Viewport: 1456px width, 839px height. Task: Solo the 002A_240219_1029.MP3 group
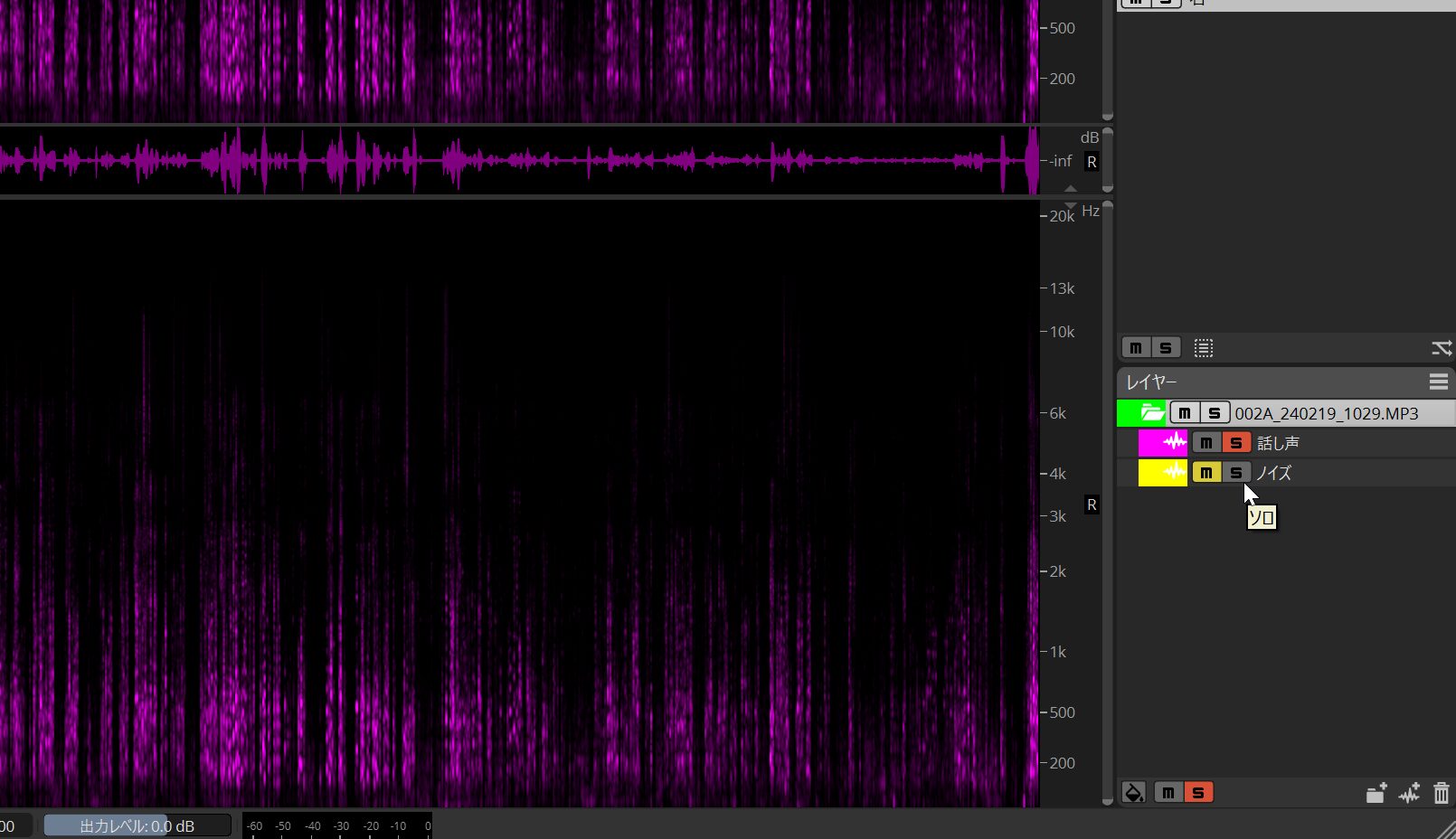tap(1215, 413)
